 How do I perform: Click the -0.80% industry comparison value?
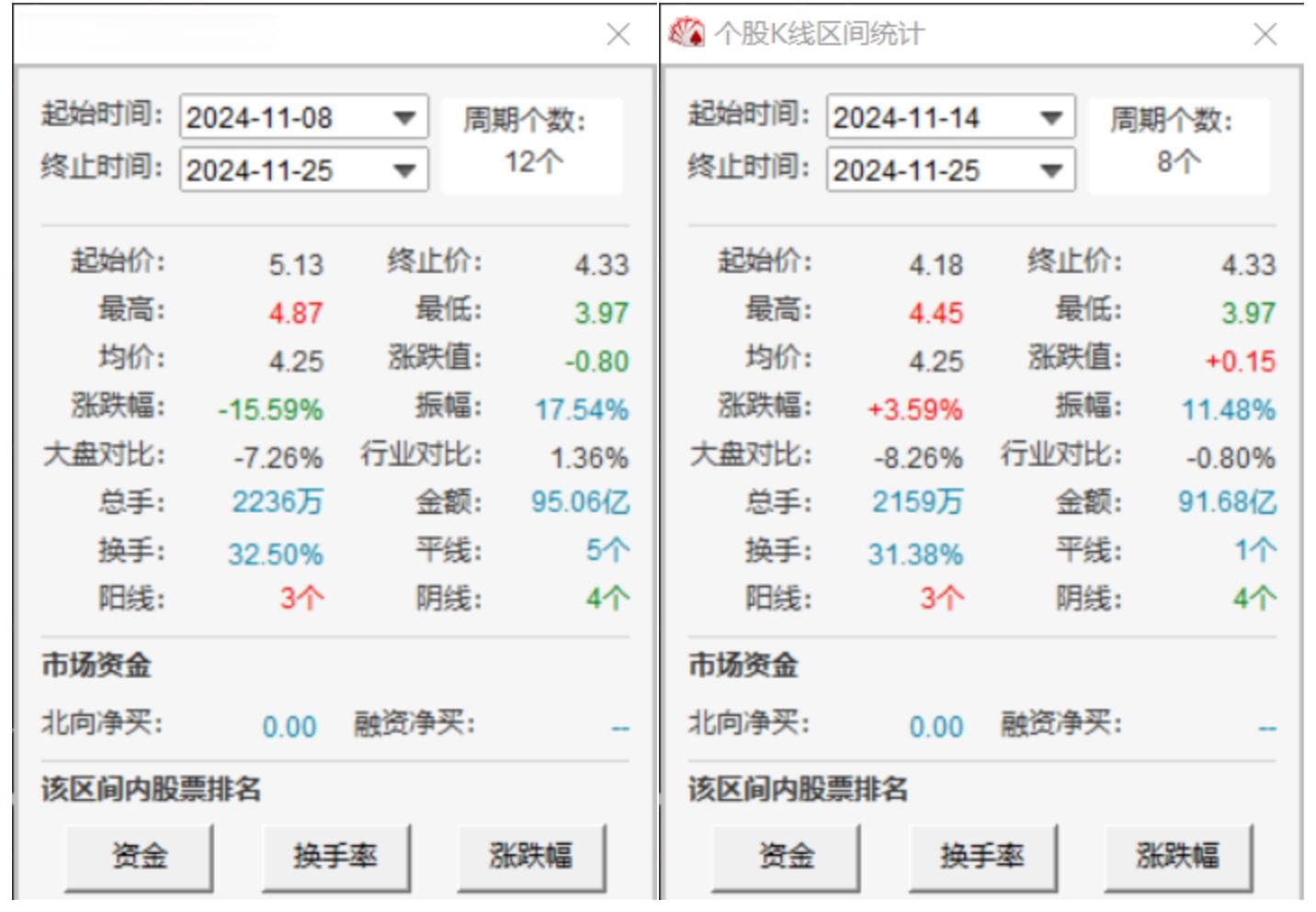pyautogui.click(x=1231, y=458)
